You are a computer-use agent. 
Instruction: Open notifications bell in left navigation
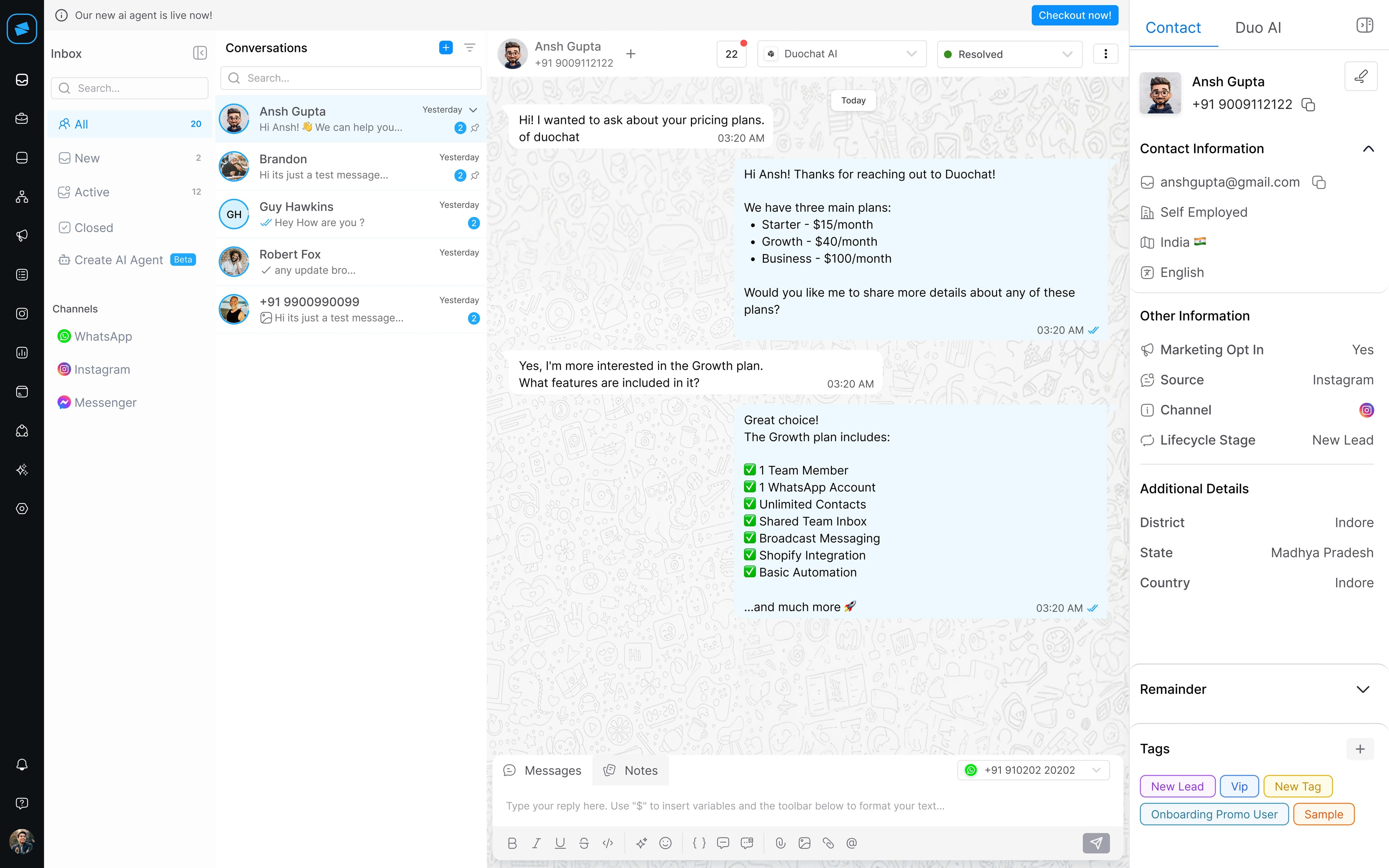click(22, 764)
